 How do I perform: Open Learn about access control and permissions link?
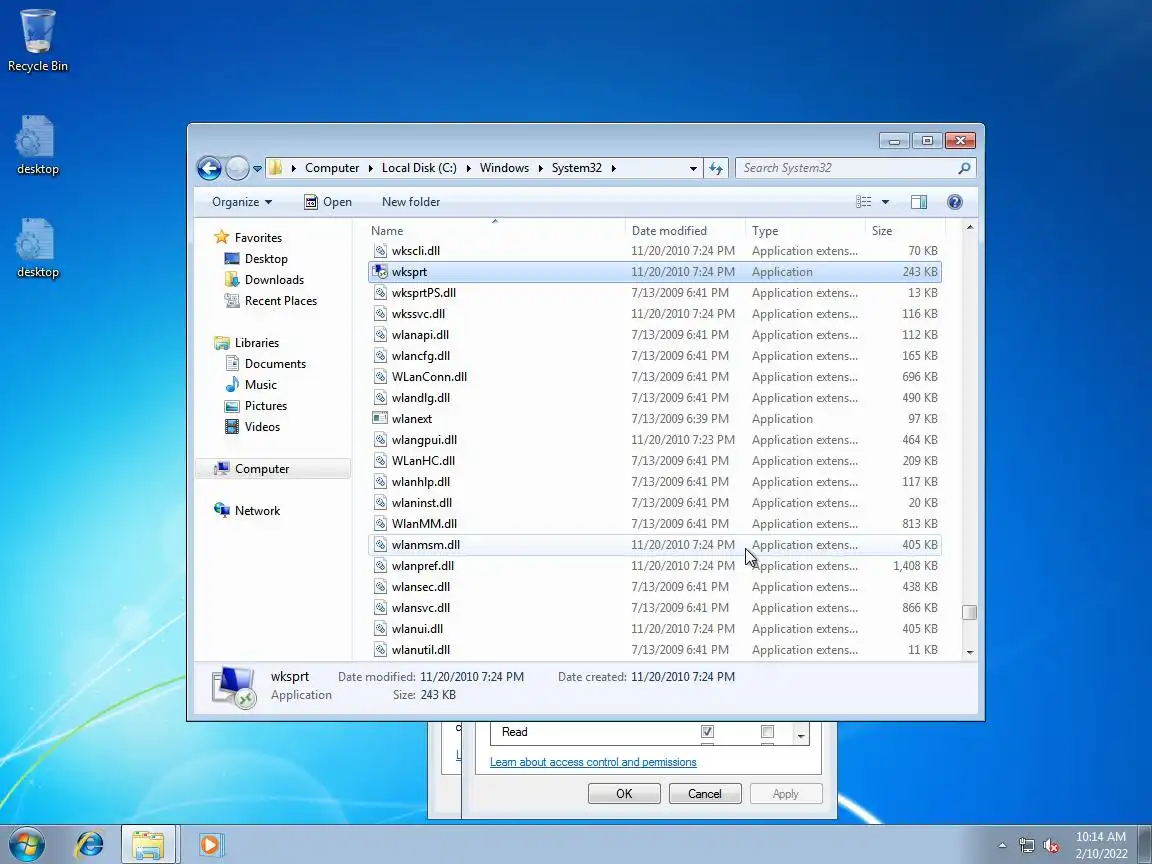[593, 763]
